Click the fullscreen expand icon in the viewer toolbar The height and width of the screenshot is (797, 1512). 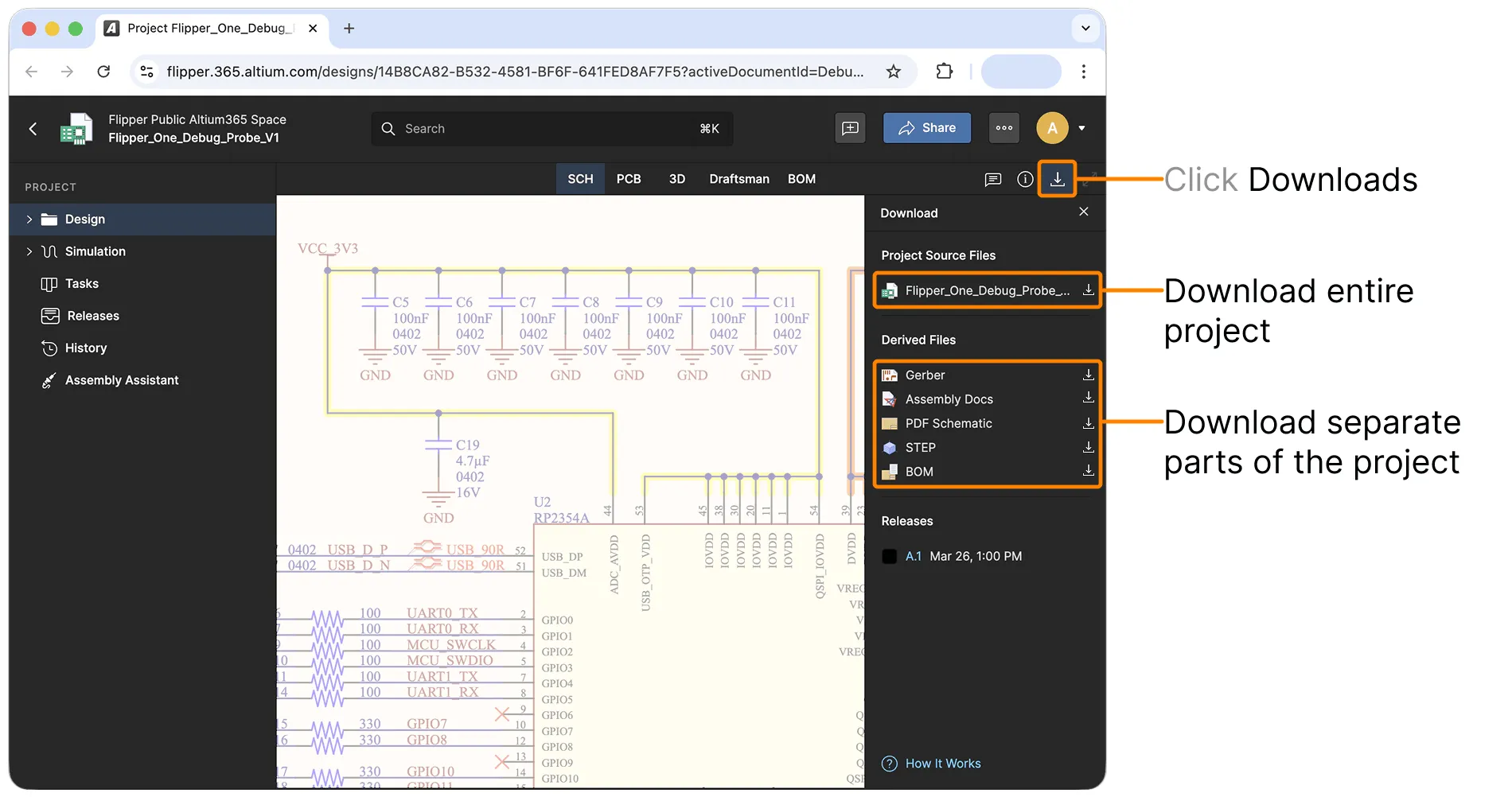(x=1089, y=179)
